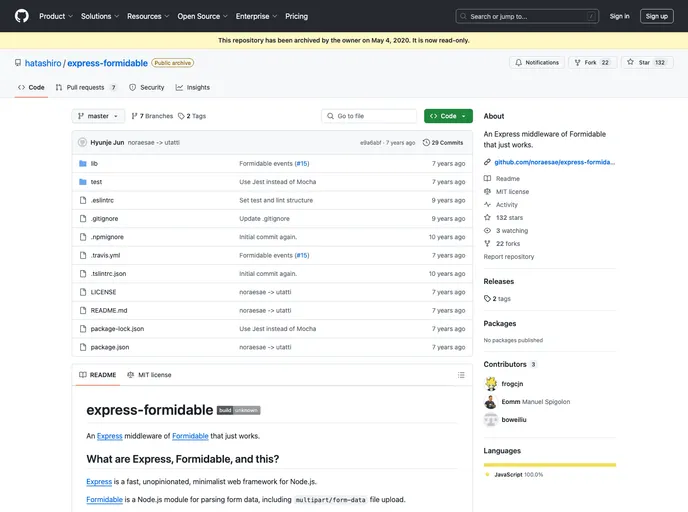This screenshot has height=512, width=688.
Task: Focus the Go to file field
Action: pyautogui.click(x=369, y=116)
